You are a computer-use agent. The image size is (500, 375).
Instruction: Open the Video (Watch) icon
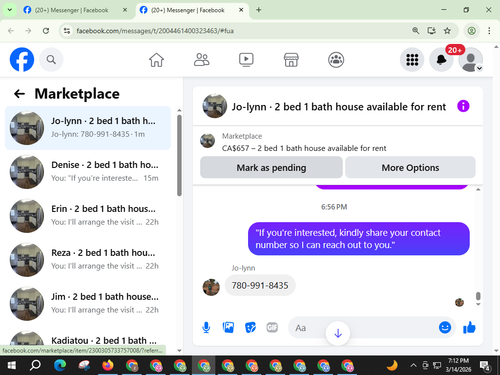[246, 60]
